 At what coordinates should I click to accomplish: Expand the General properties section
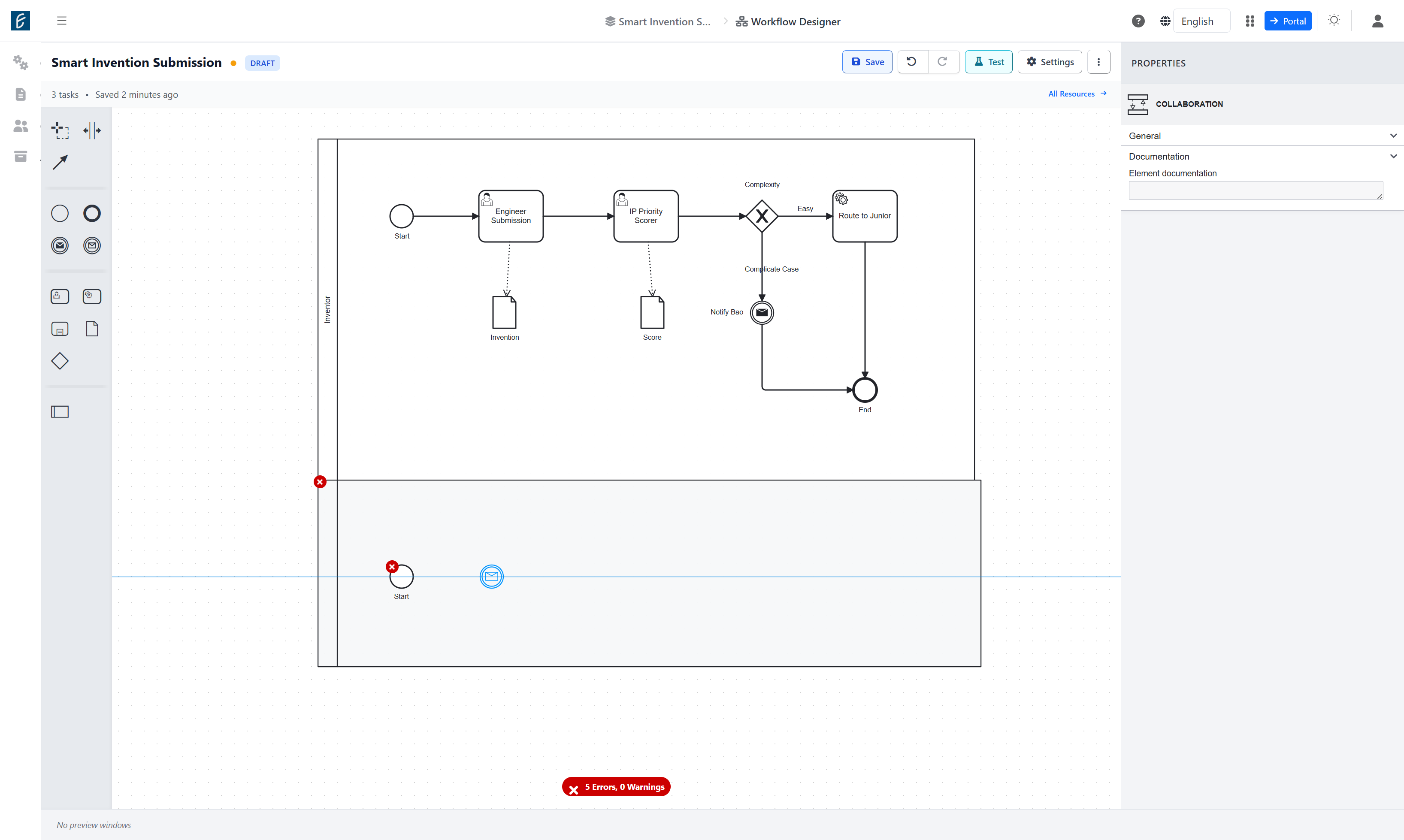coord(1262,136)
